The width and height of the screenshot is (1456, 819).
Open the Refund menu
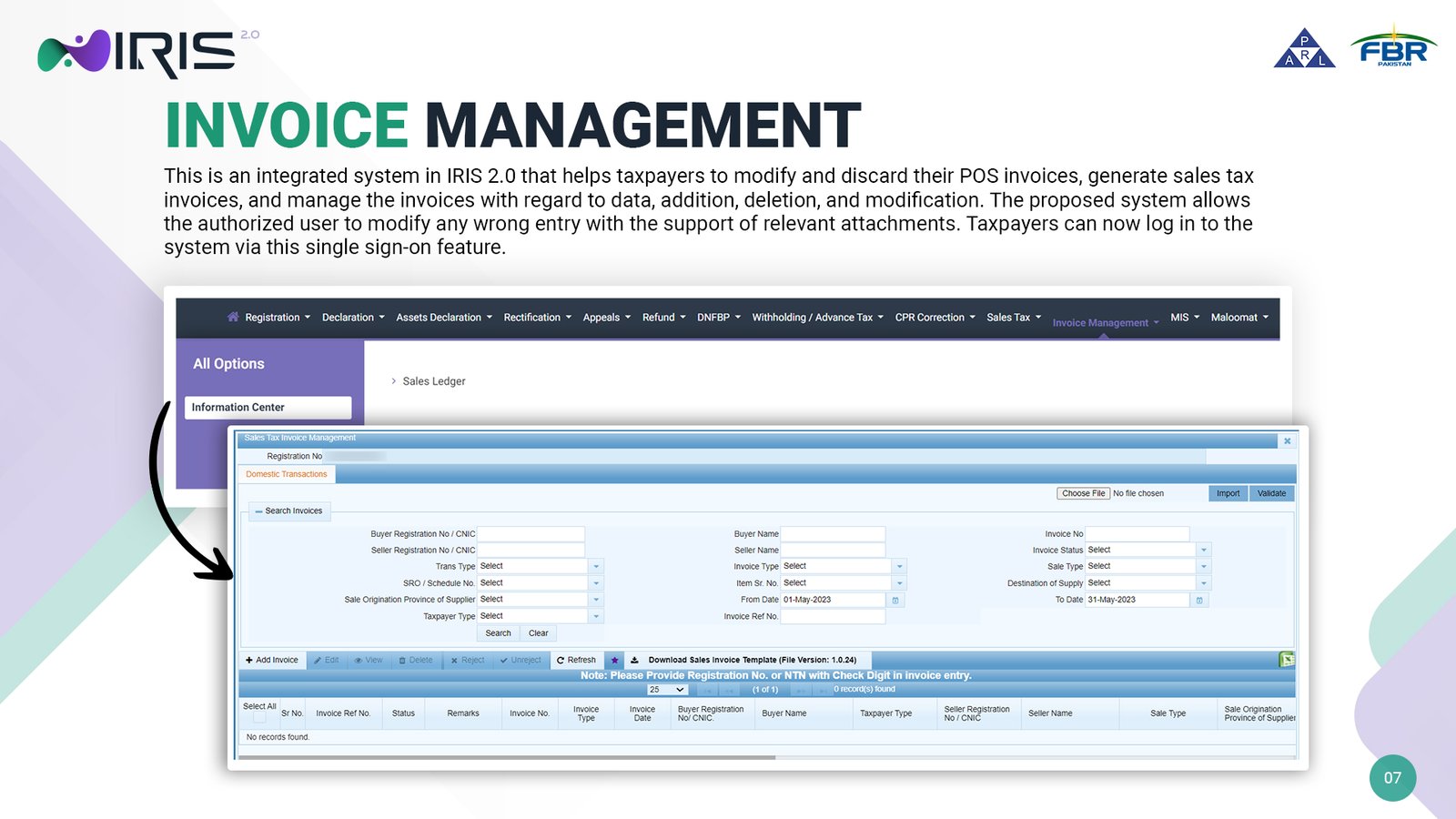[664, 318]
